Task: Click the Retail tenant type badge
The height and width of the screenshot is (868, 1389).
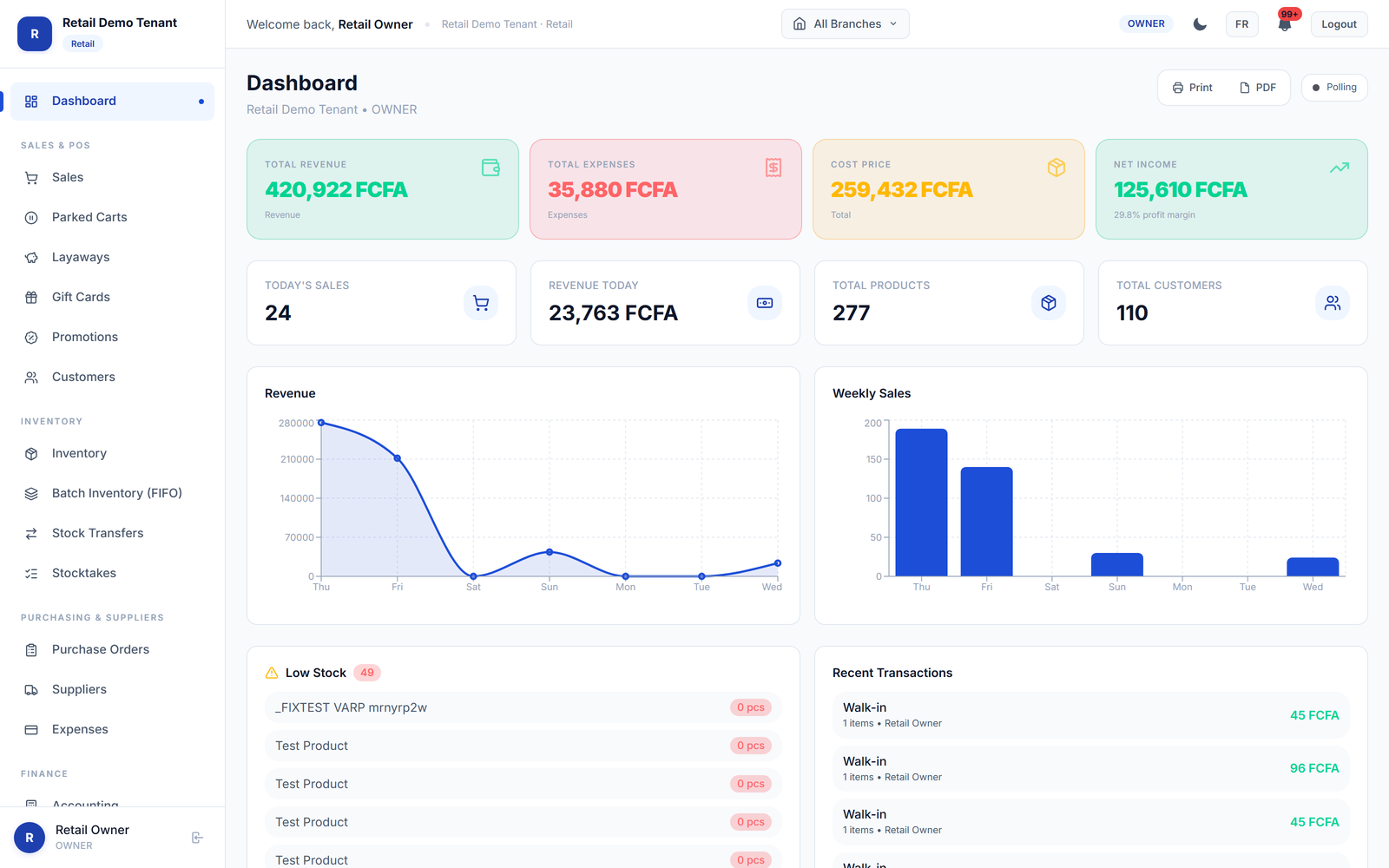Action: [x=83, y=44]
